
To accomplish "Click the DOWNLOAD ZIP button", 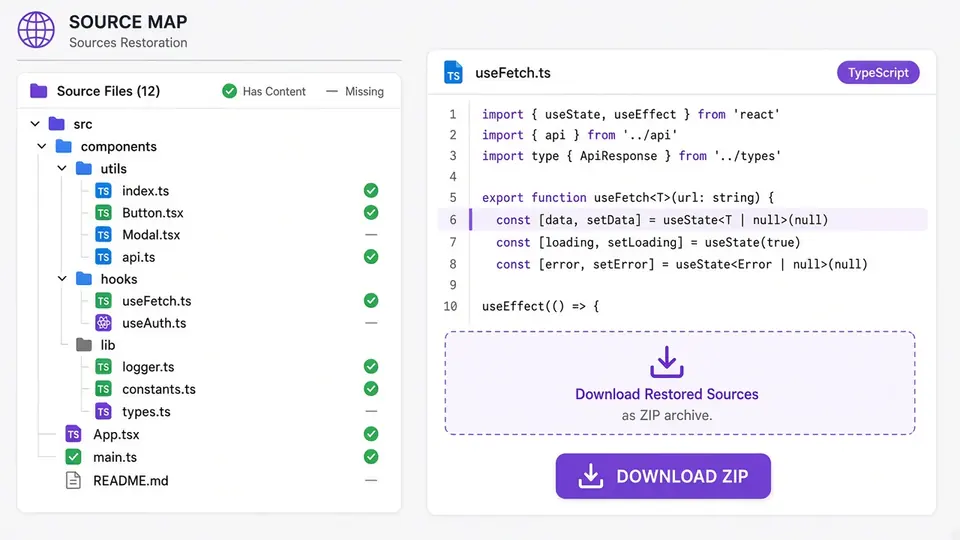I will [x=663, y=476].
